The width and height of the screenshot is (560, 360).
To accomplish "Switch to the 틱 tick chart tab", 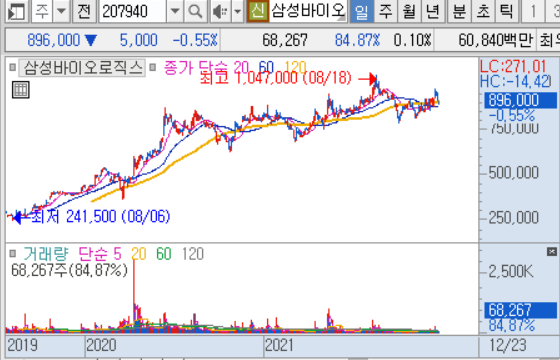I will click(506, 11).
